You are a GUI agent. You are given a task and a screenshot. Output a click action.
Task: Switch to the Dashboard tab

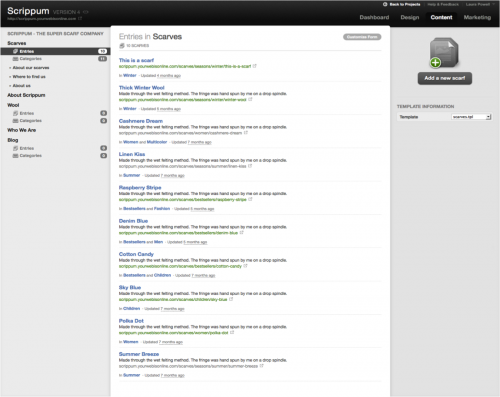(374, 17)
